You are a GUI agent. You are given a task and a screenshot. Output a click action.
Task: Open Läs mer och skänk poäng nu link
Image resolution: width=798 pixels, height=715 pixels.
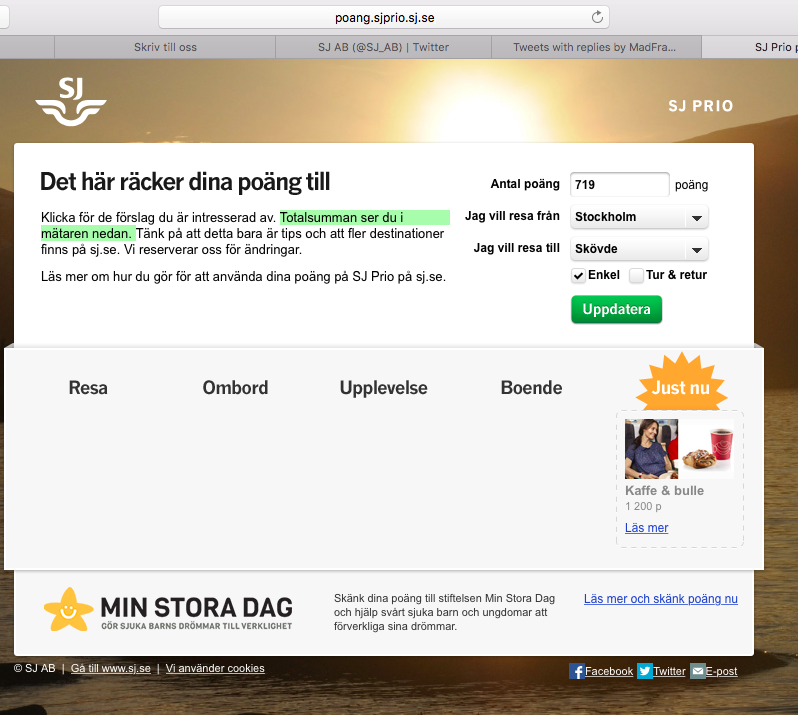coord(661,599)
